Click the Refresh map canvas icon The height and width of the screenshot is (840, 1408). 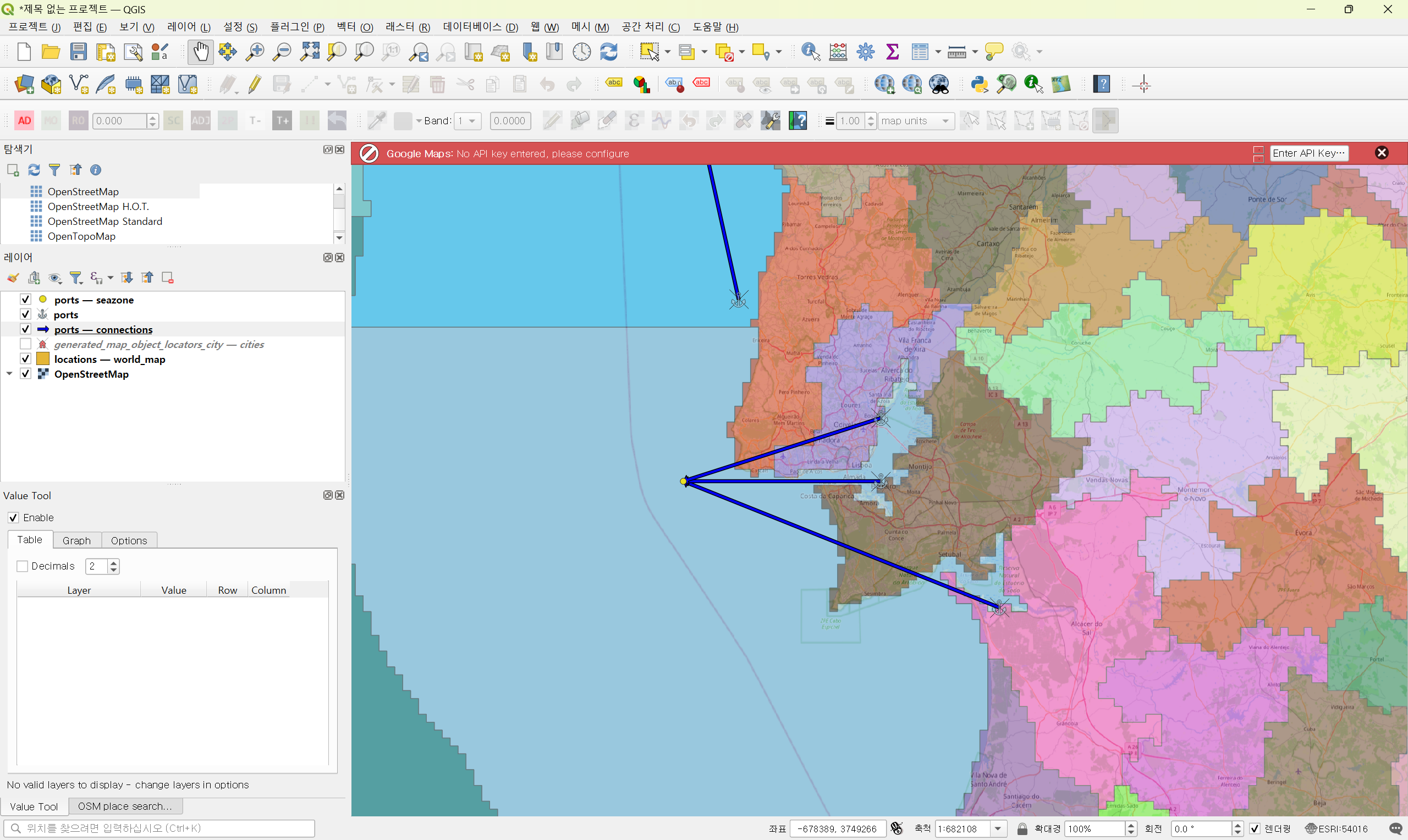point(609,52)
